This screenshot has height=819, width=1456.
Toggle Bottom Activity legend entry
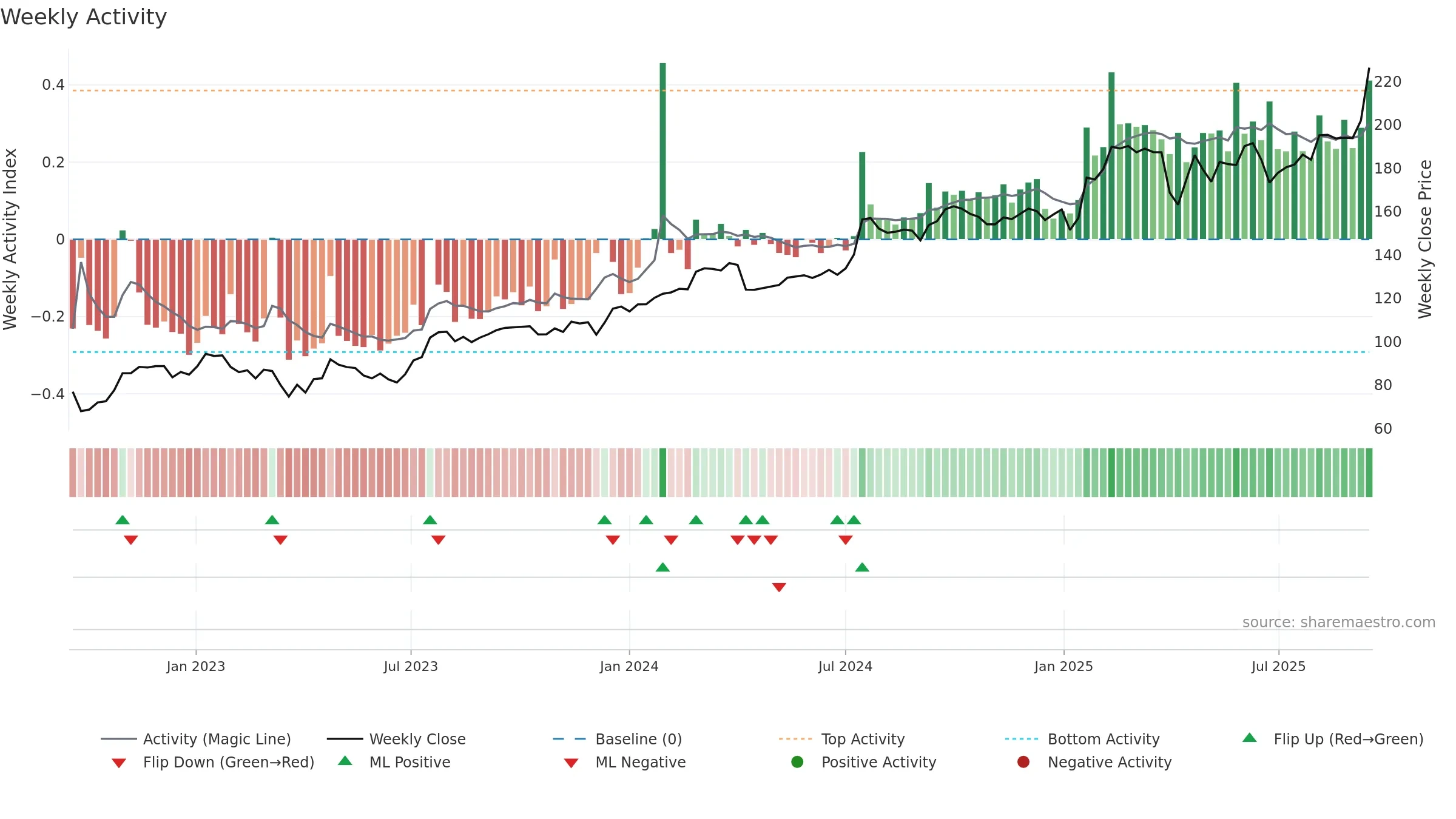(x=1082, y=739)
